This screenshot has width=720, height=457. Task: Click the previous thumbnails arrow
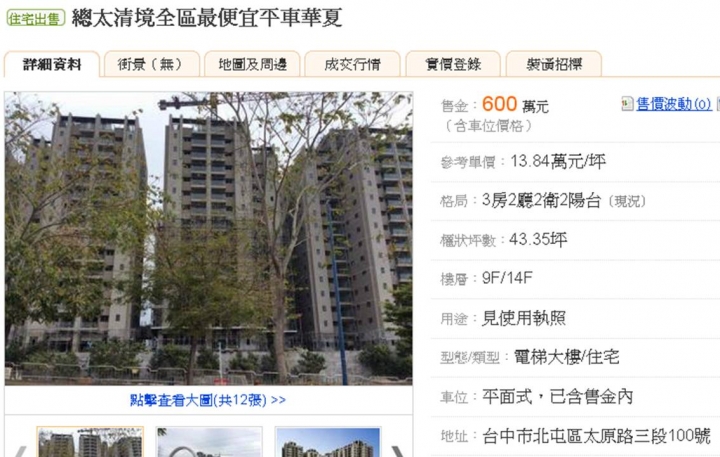19,451
